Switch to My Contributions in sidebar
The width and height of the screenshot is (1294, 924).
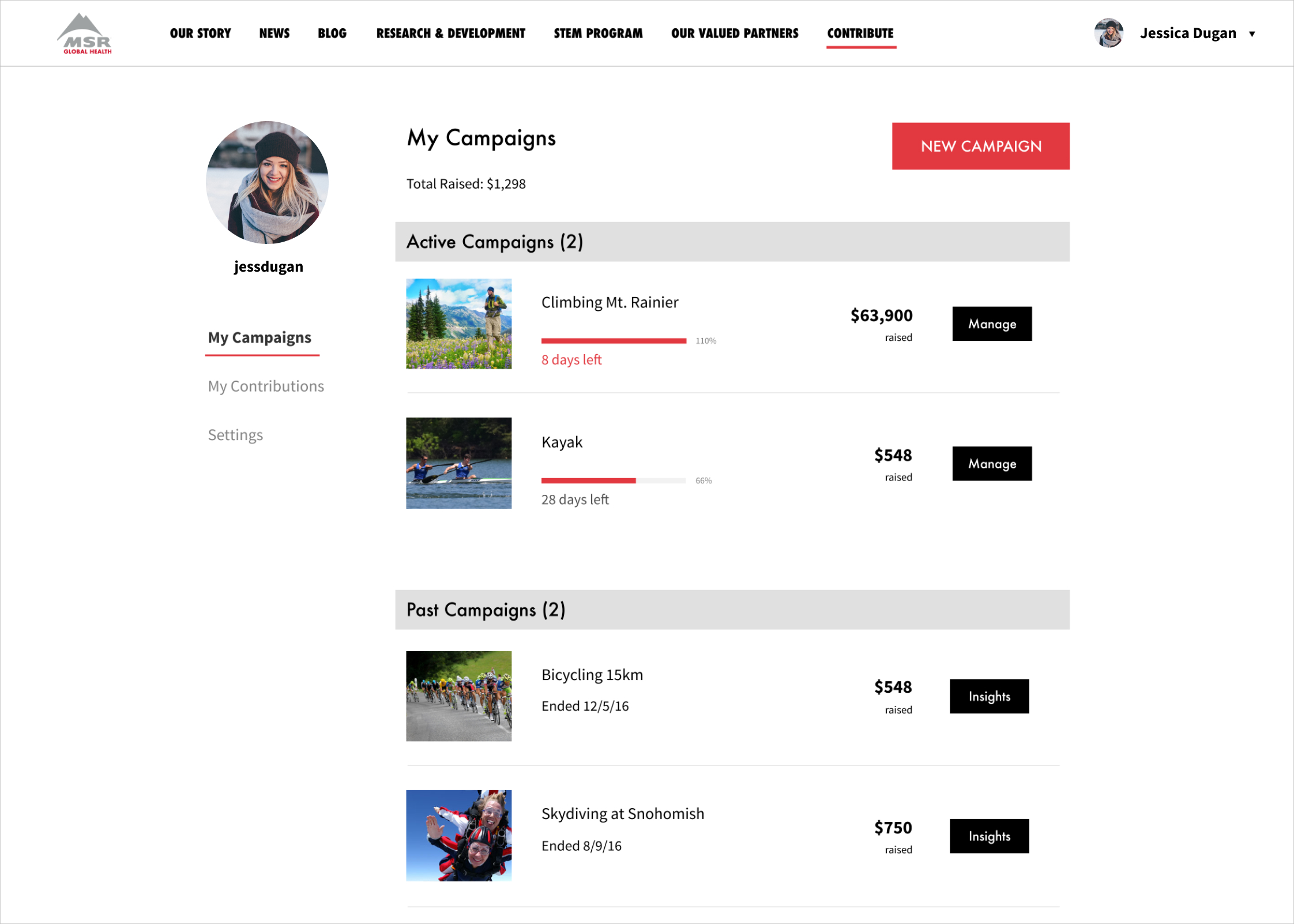tap(266, 386)
